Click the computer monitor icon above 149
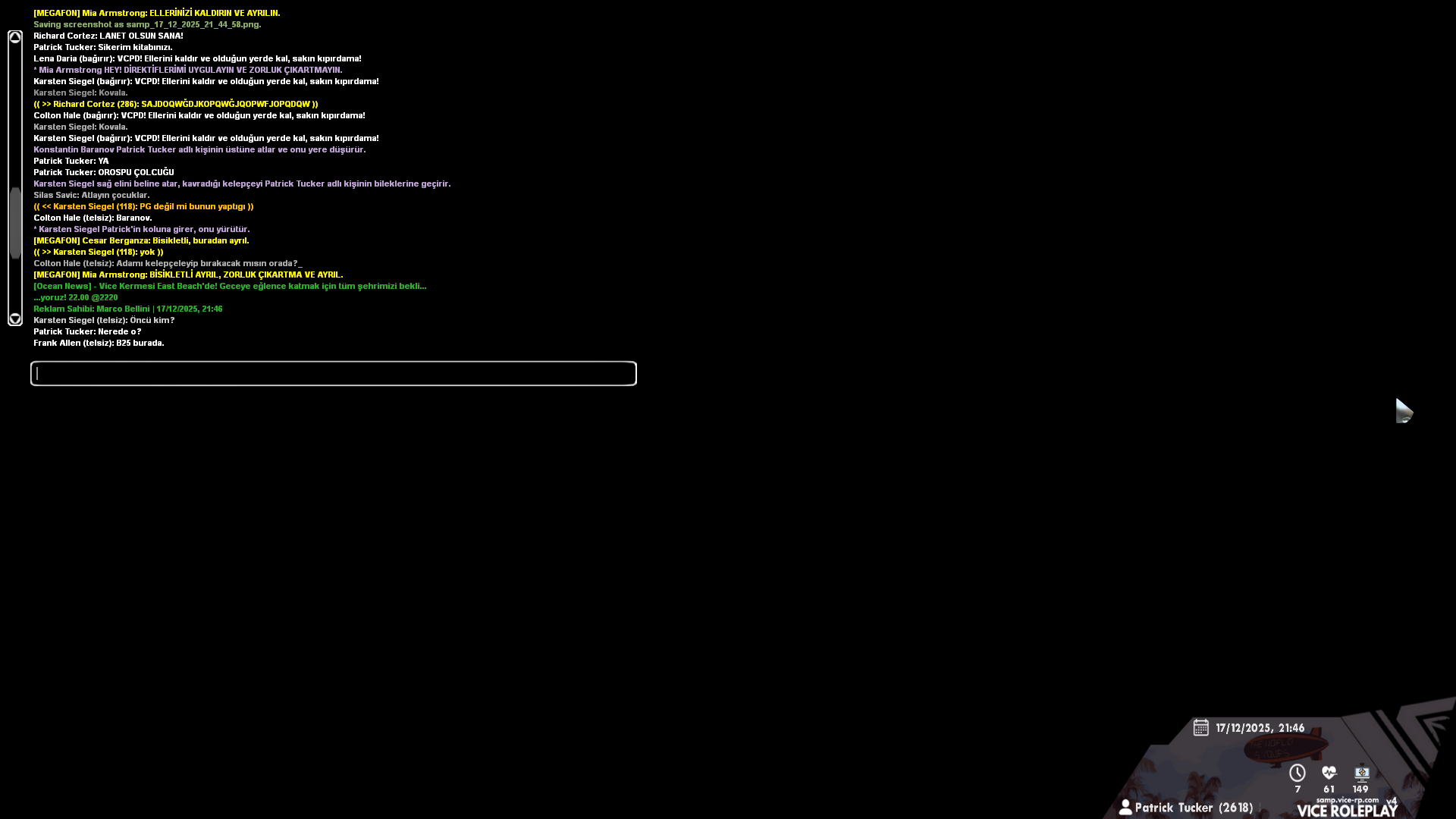This screenshot has width=1456, height=819. pos(1362,773)
